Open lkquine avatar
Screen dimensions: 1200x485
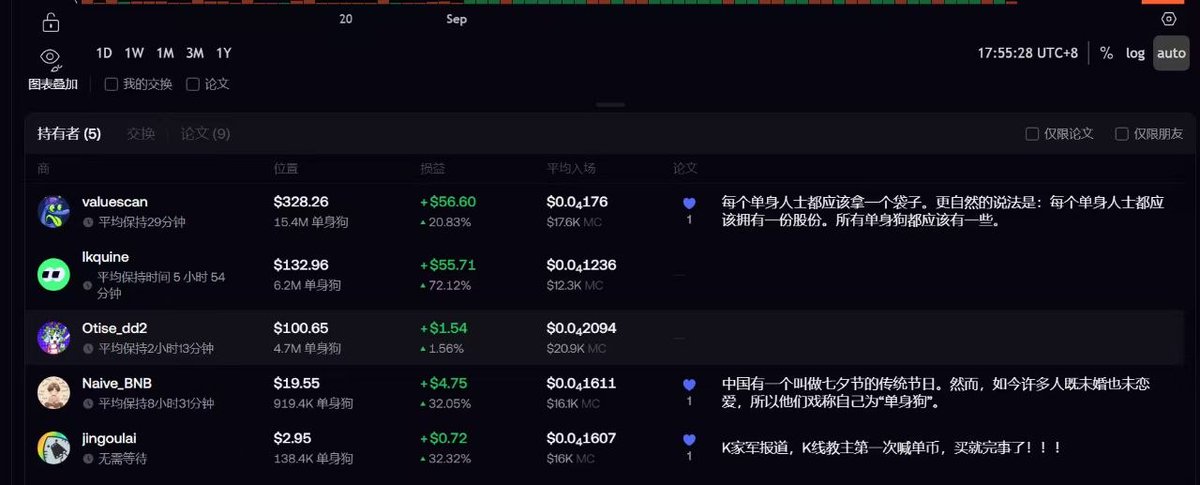[x=54, y=274]
